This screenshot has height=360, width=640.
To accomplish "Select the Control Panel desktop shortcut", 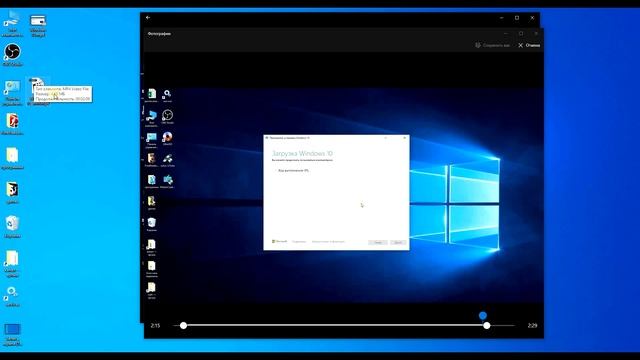I will click(12, 93).
